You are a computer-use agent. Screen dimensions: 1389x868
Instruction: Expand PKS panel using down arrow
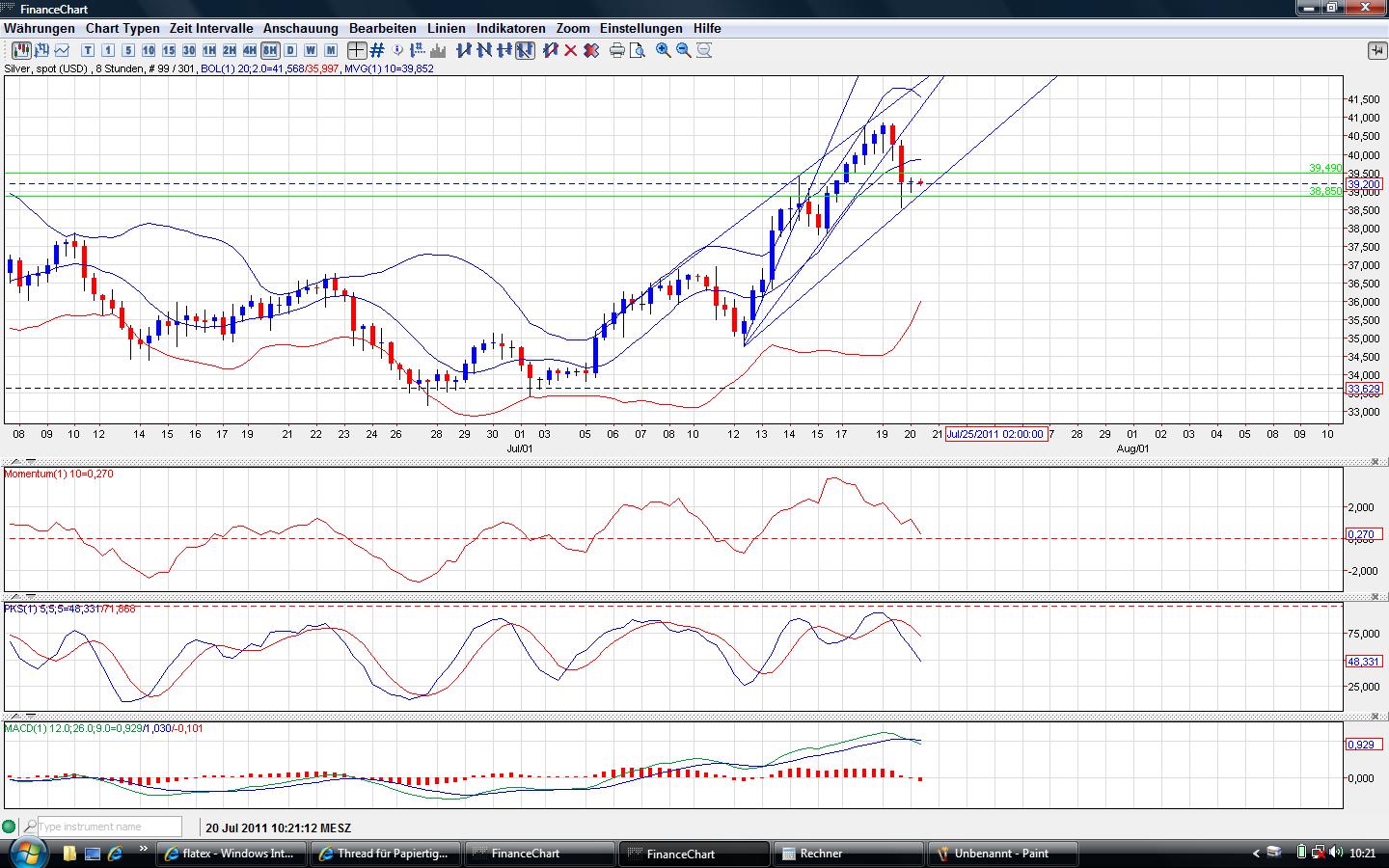29,598
